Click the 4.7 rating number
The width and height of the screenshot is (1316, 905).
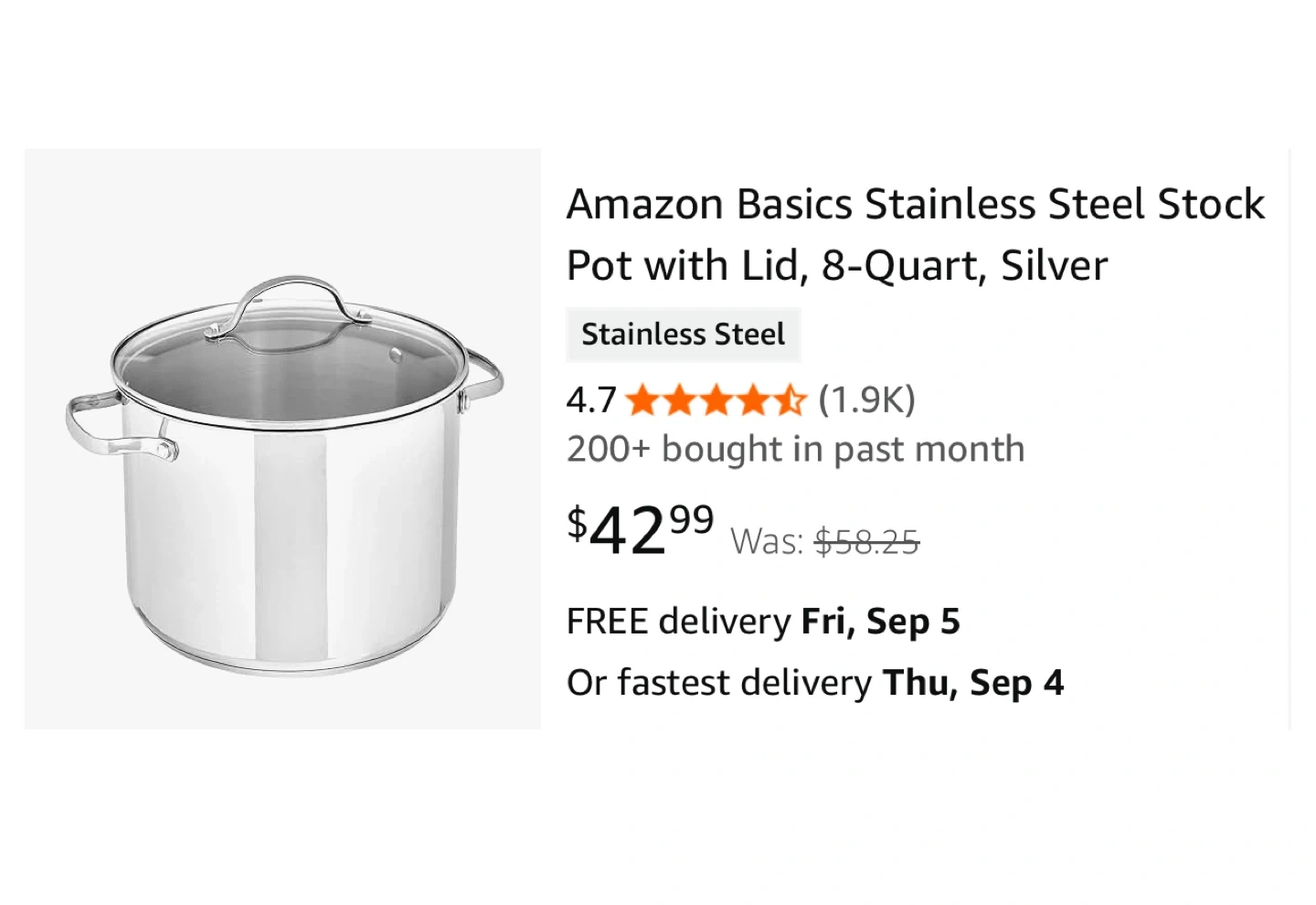[591, 400]
